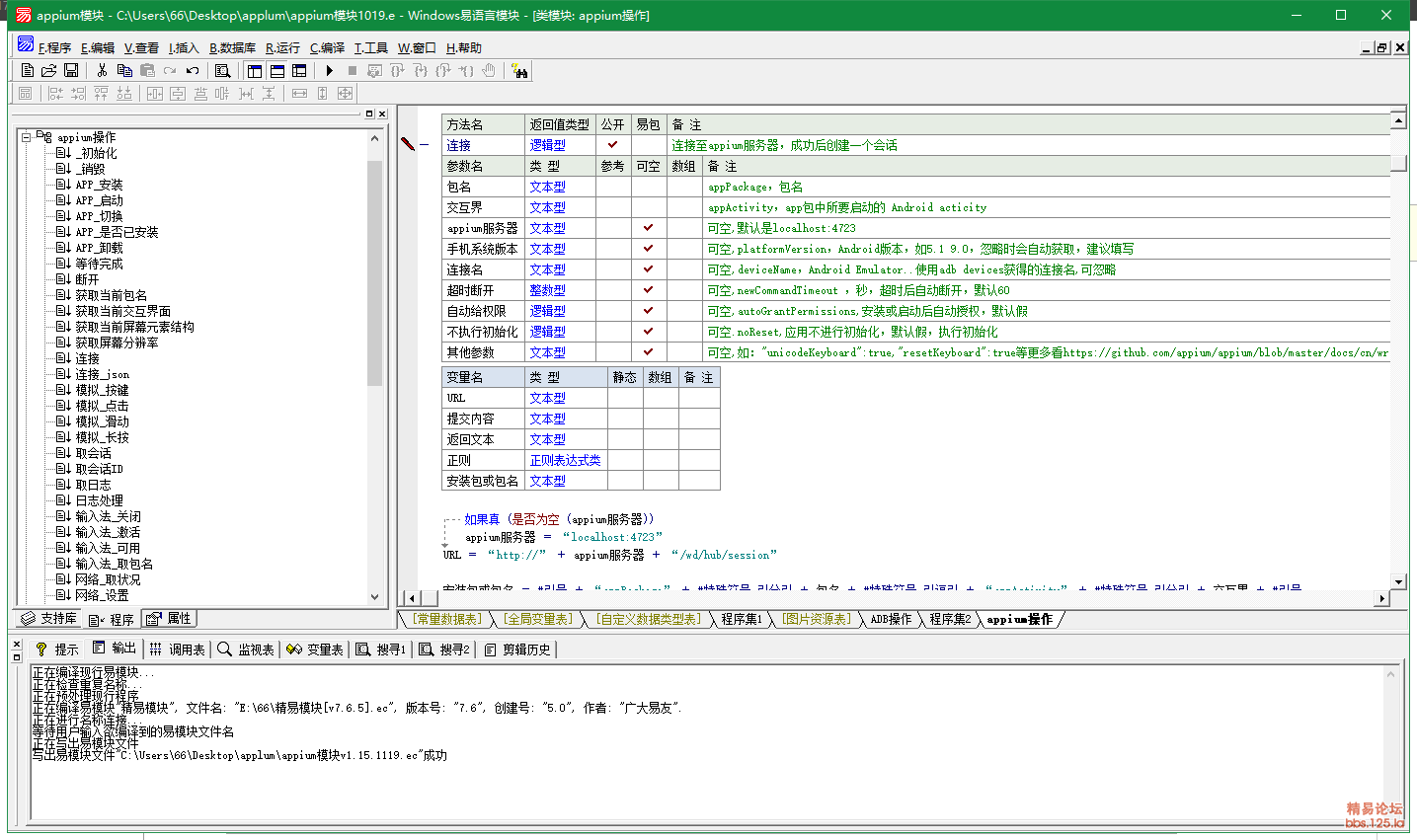The height and width of the screenshot is (840, 1417).
Task: Click the Paste clipboard toolbar icon
Action: point(147,70)
